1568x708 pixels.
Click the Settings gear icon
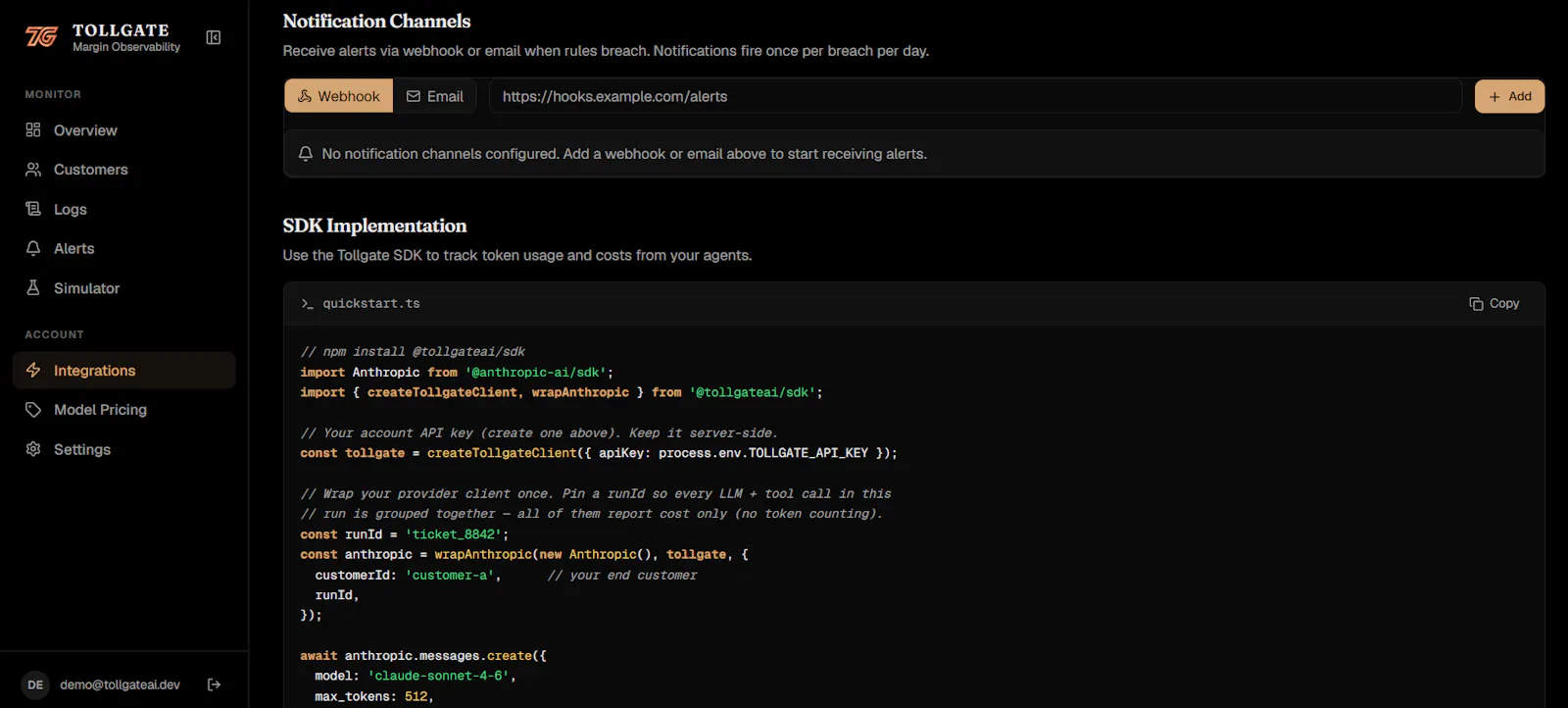(x=33, y=449)
